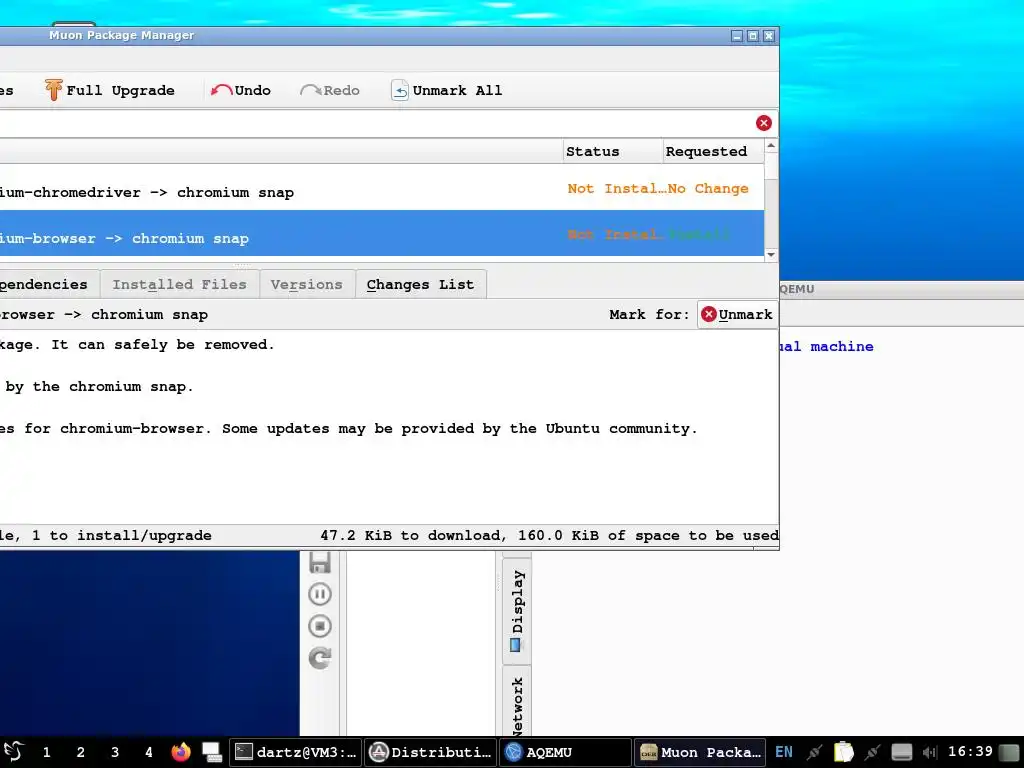Screen dimensions: 1024x768
Task: Switch to dartz@VM3 terminal window
Action: [296, 752]
